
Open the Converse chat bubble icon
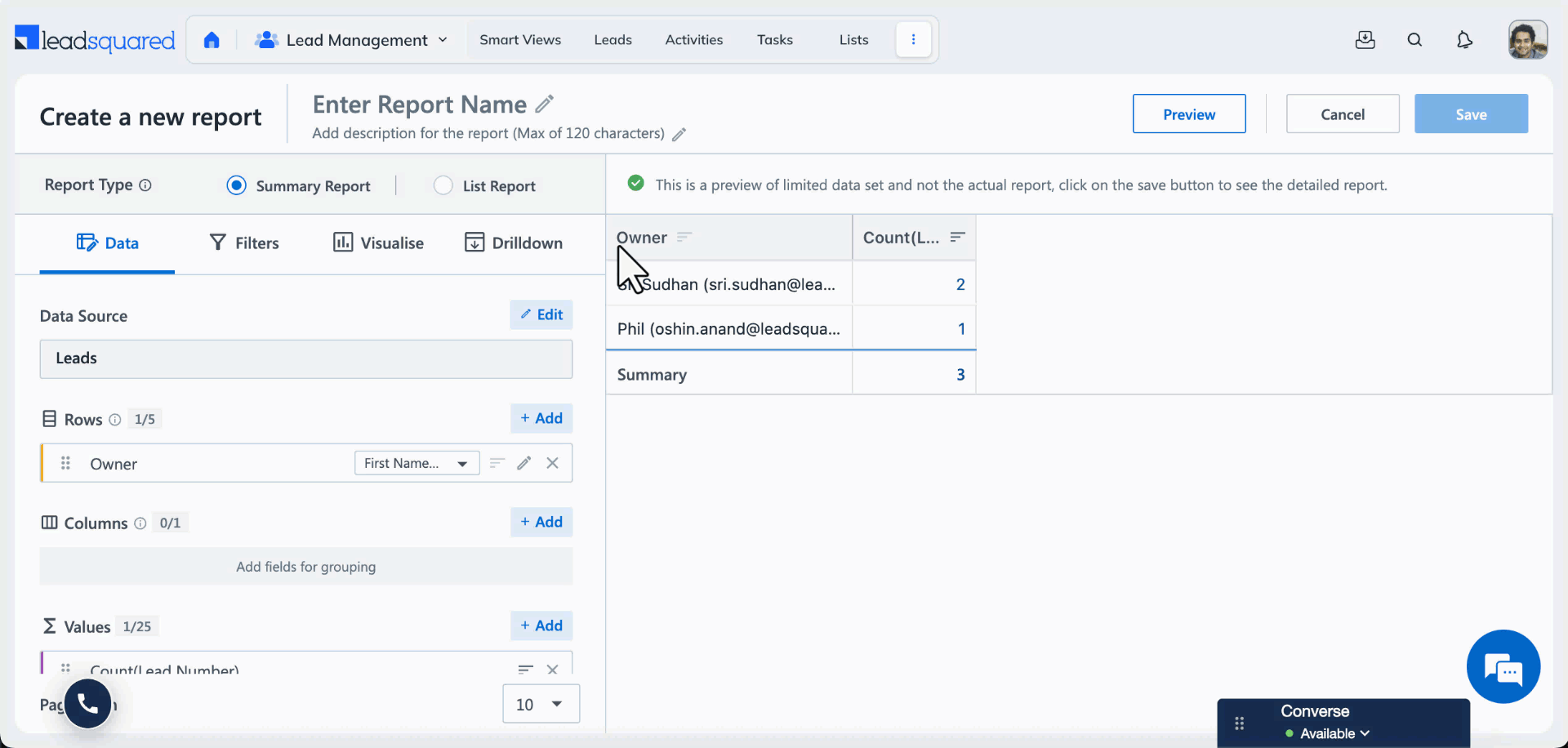(x=1503, y=667)
